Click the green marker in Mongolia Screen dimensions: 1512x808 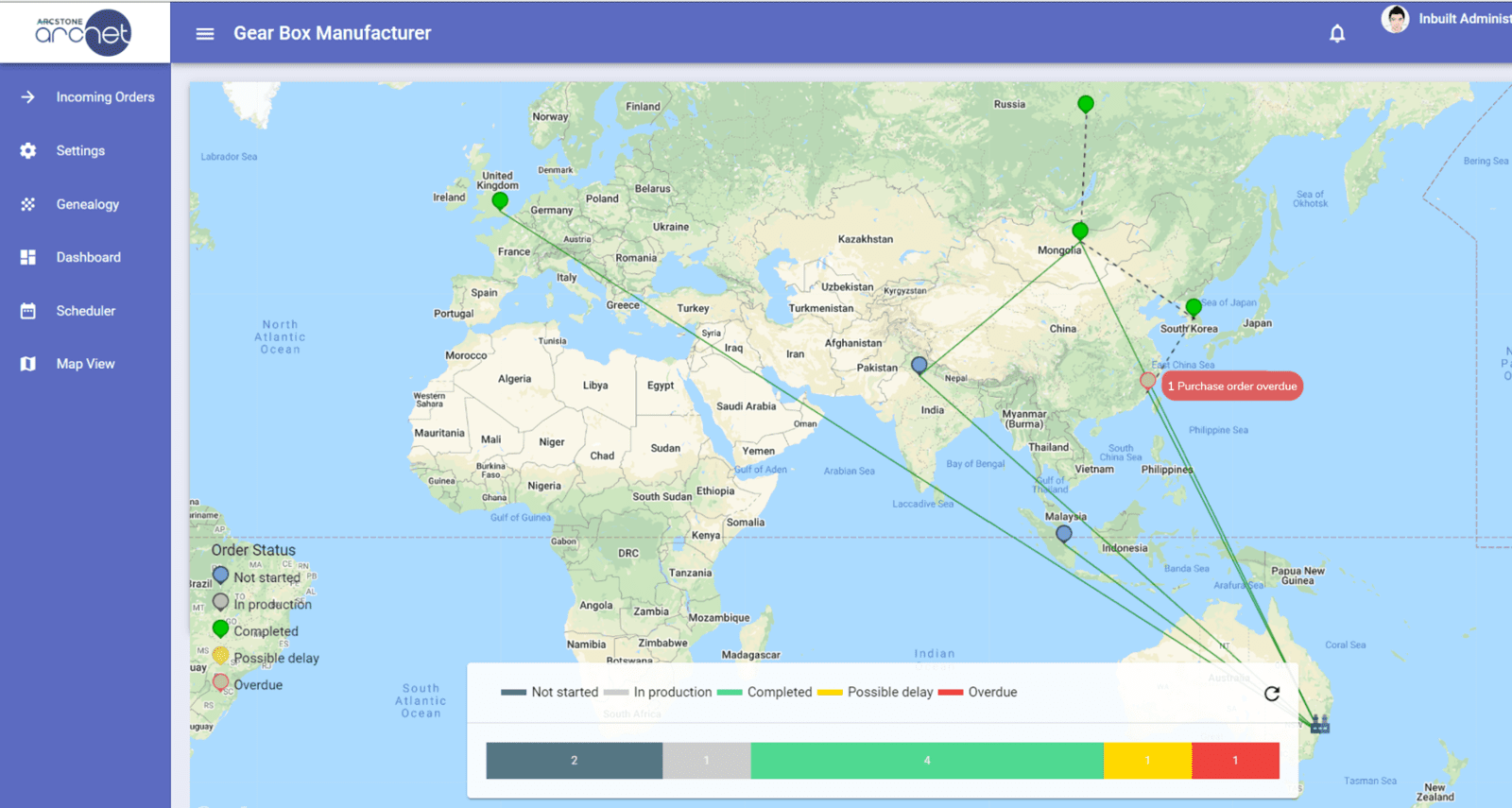point(1080,231)
